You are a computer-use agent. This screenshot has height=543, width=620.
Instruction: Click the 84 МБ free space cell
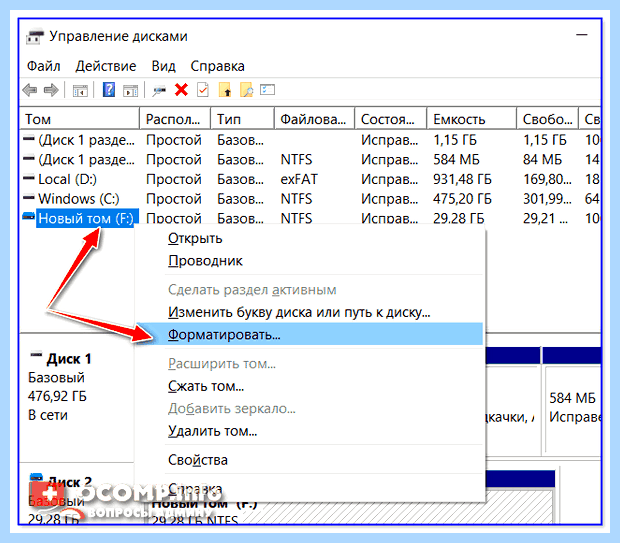(542, 159)
